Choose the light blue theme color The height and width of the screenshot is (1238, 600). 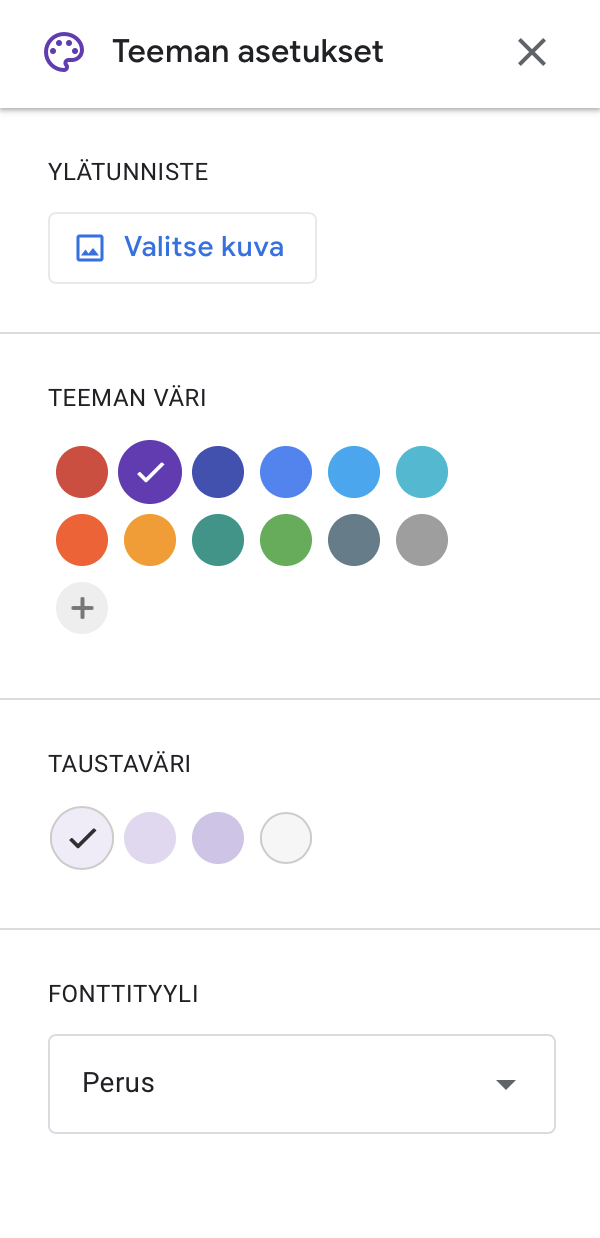pyautogui.click(x=354, y=472)
